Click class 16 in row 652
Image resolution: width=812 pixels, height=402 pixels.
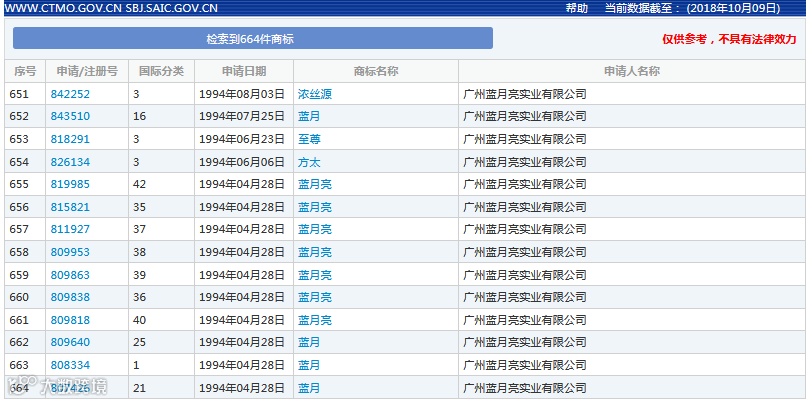139,117
